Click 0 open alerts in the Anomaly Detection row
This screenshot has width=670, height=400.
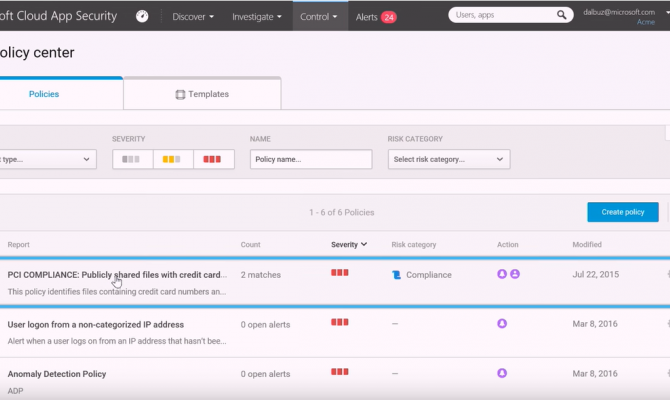[265, 374]
